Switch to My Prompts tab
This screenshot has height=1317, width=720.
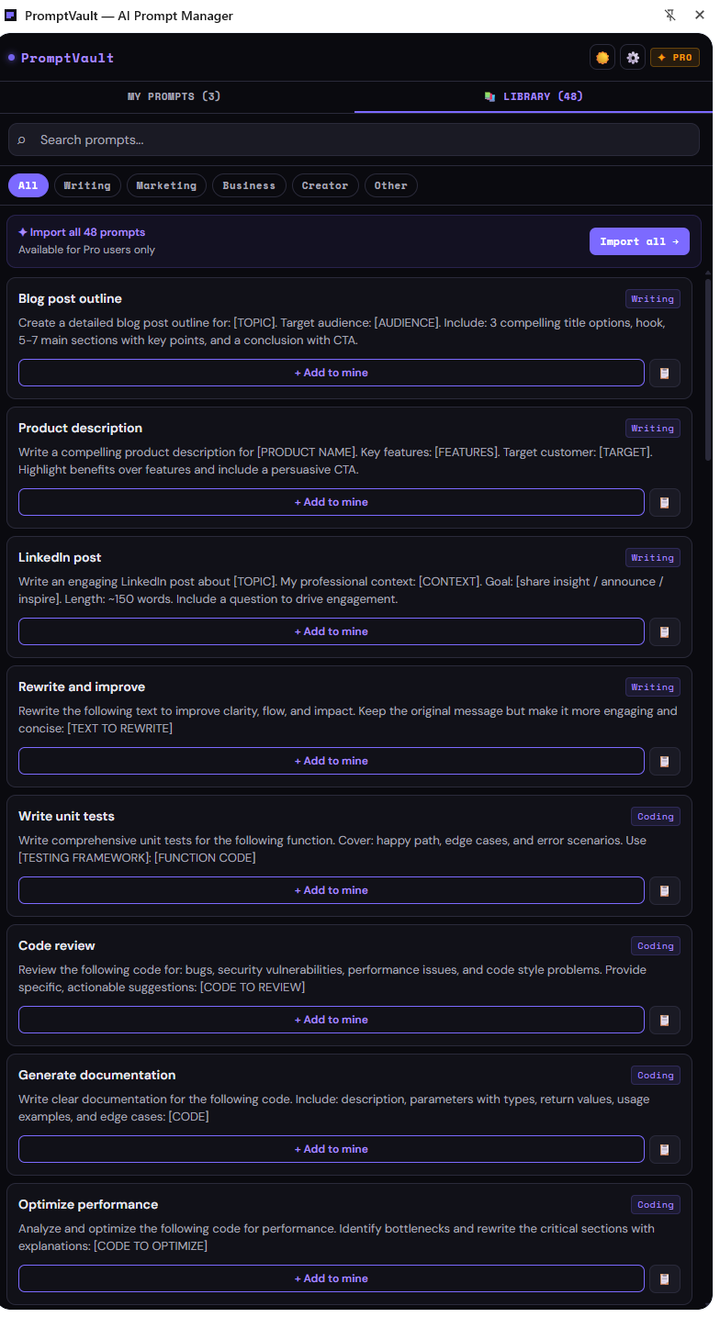pyautogui.click(x=174, y=97)
